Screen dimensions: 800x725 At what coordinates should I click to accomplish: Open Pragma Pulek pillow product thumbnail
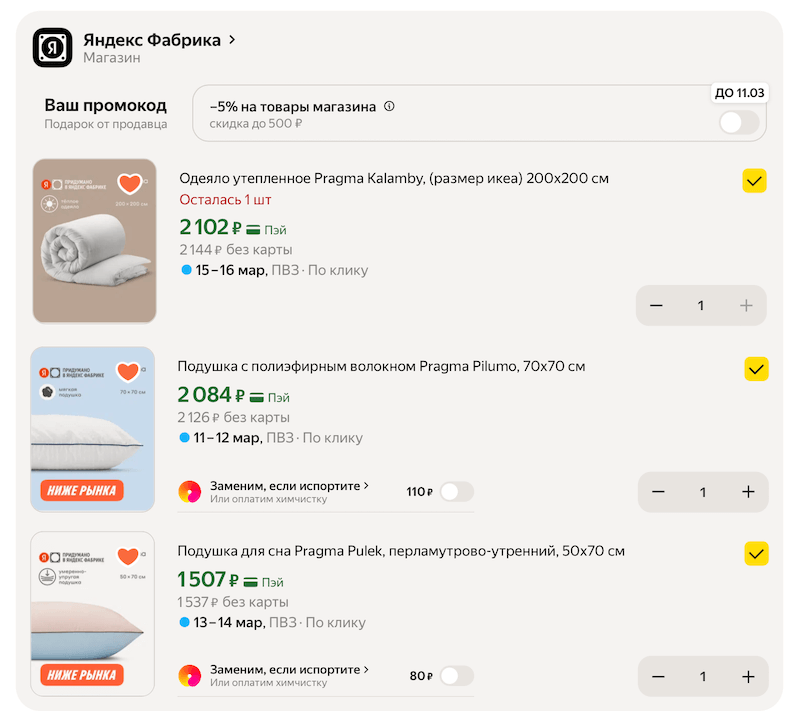pyautogui.click(x=92, y=614)
